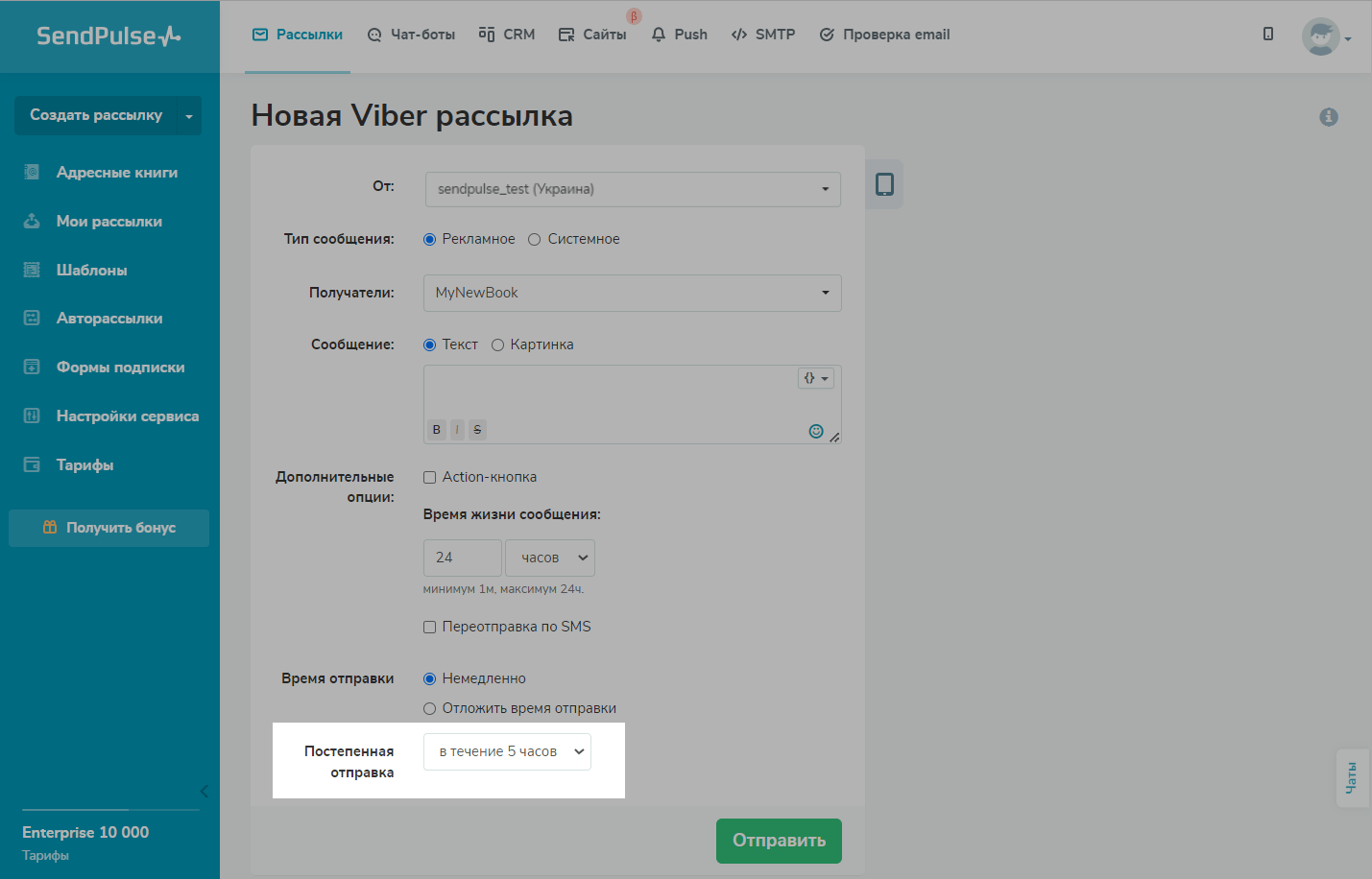The image size is (1372, 879).
Task: Click the Enterprise 10 000 plan label
Action: pyautogui.click(x=85, y=832)
